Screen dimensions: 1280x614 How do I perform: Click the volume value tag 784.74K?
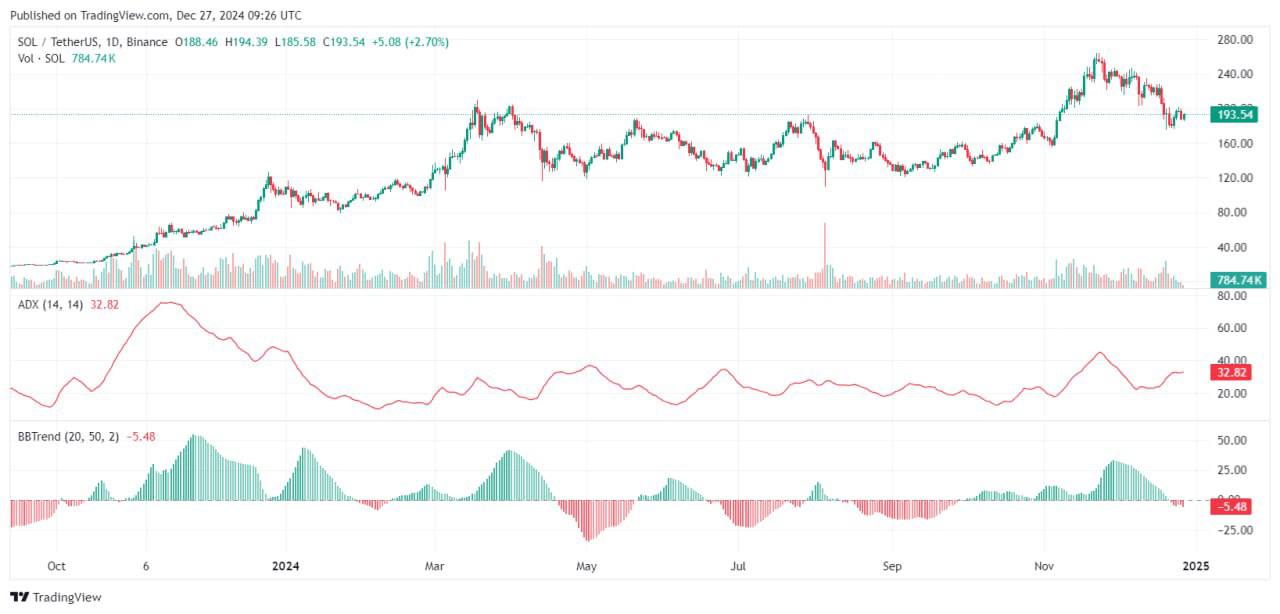click(x=1238, y=280)
